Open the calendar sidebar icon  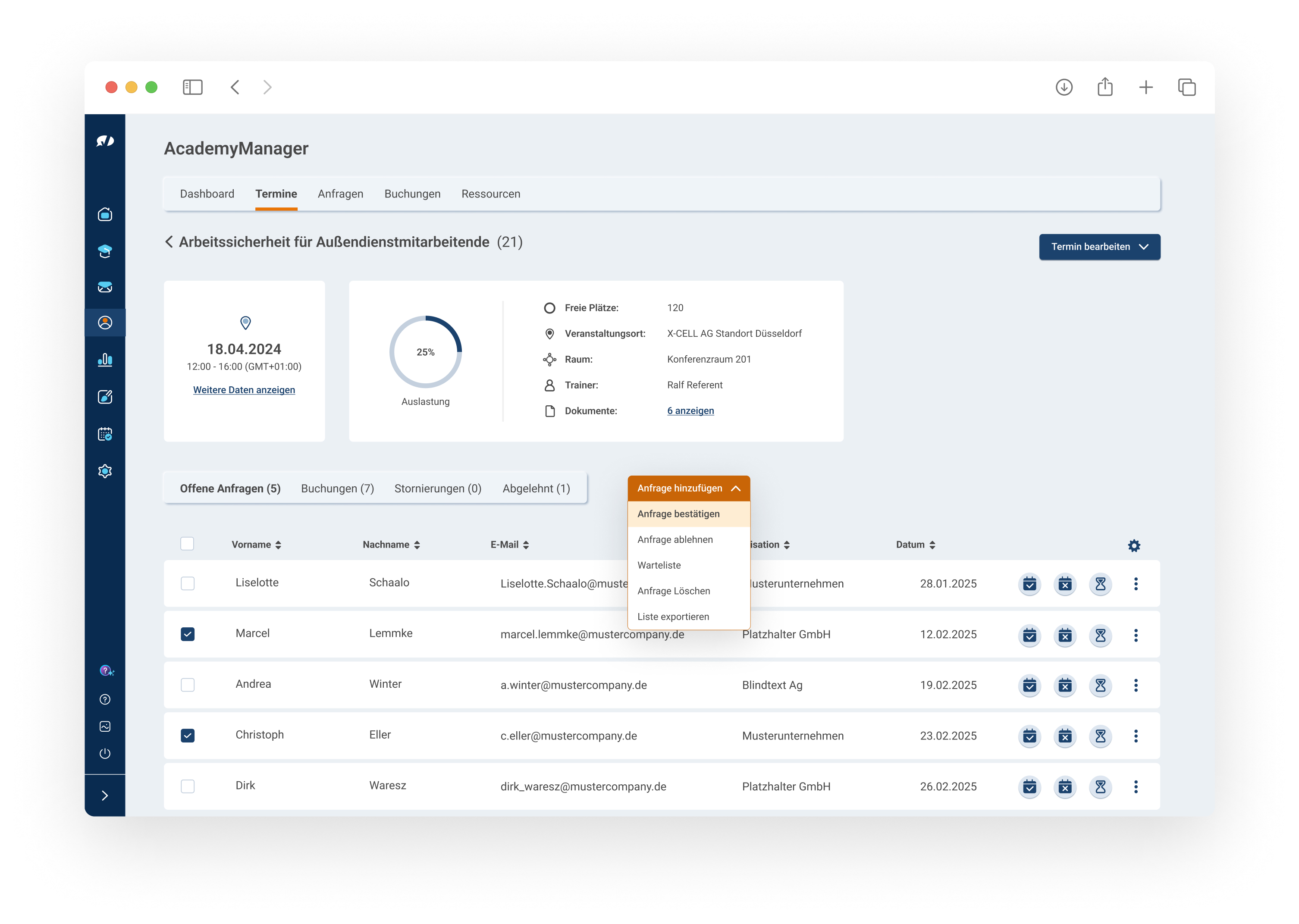click(105, 434)
